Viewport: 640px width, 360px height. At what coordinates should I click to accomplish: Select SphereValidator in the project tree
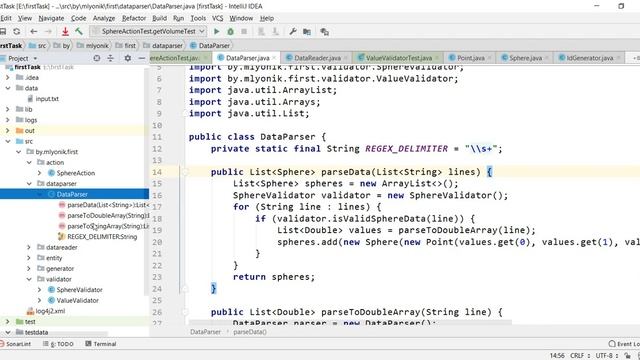pos(79,290)
